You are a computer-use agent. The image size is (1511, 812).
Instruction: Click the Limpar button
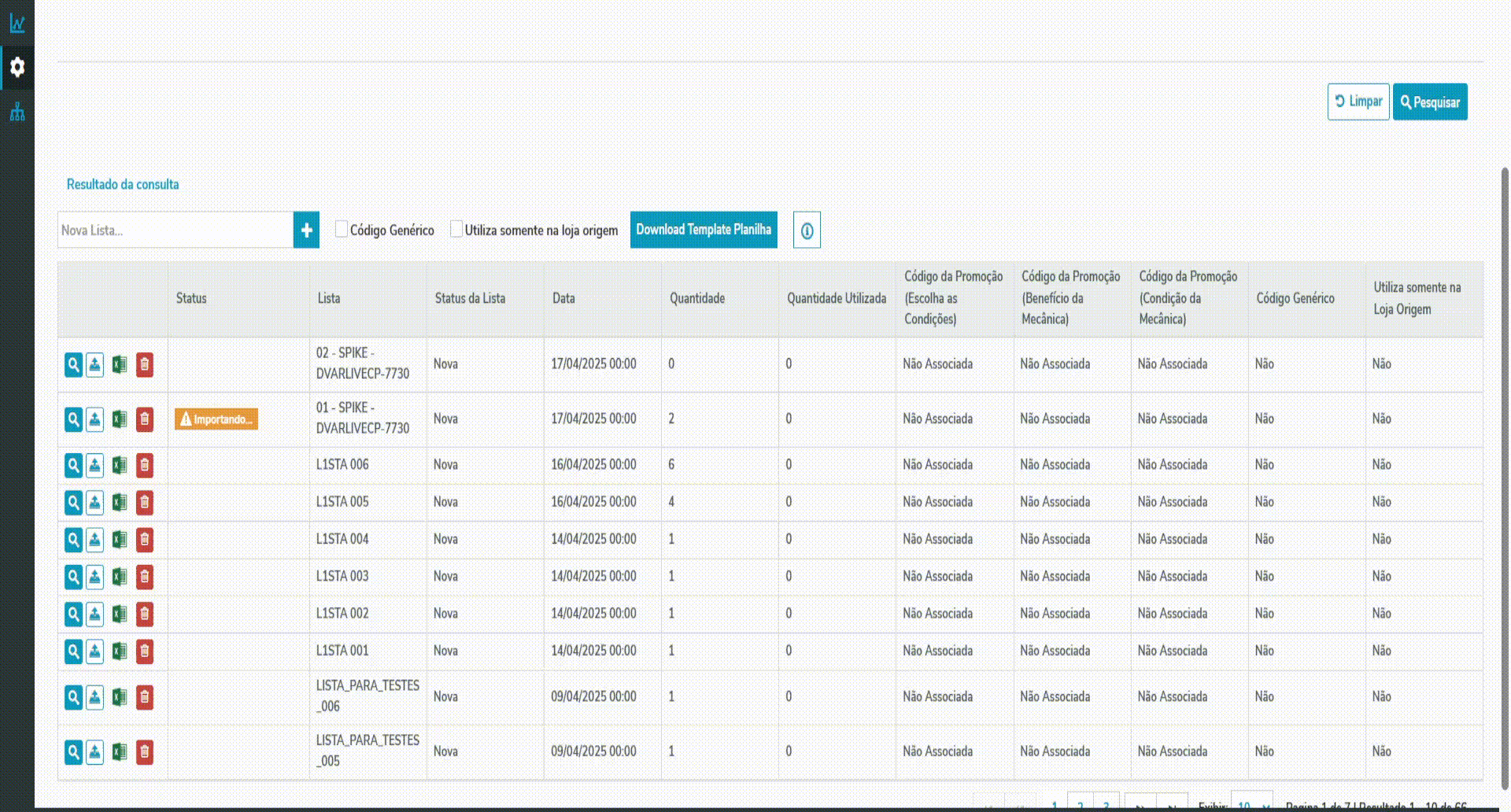click(1358, 101)
